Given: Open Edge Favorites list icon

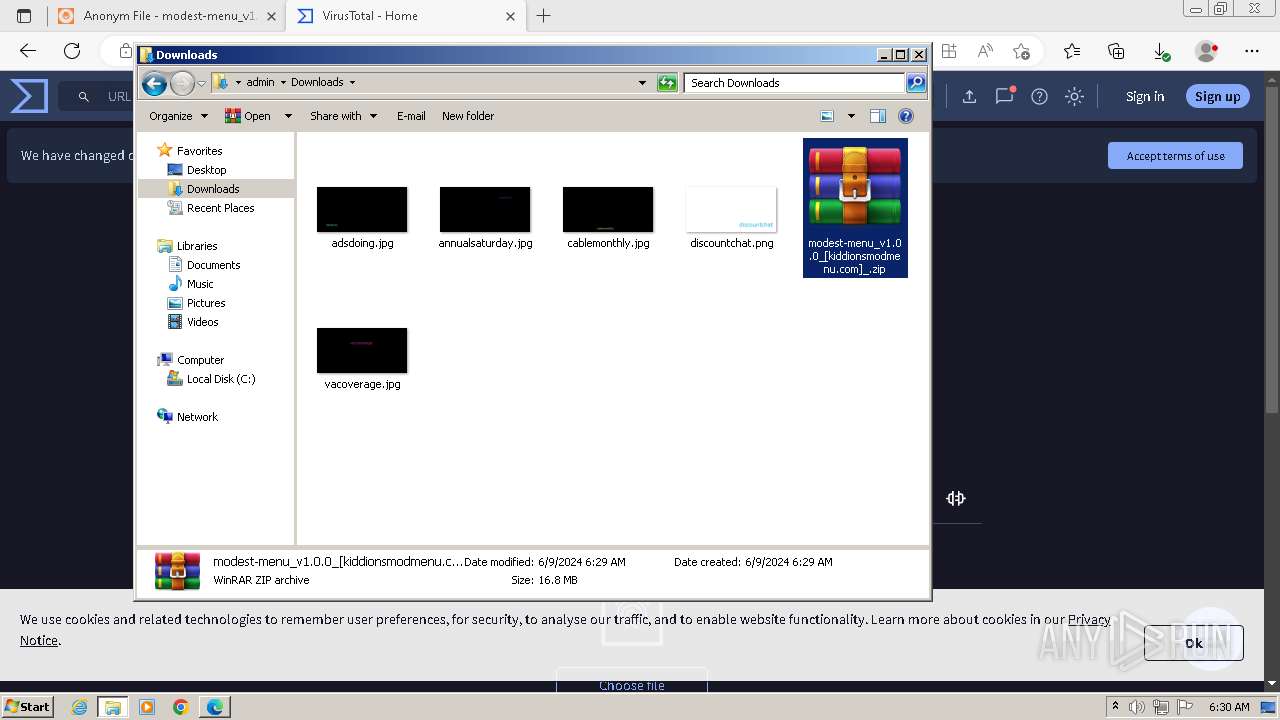Looking at the screenshot, I should click(x=1072, y=51).
